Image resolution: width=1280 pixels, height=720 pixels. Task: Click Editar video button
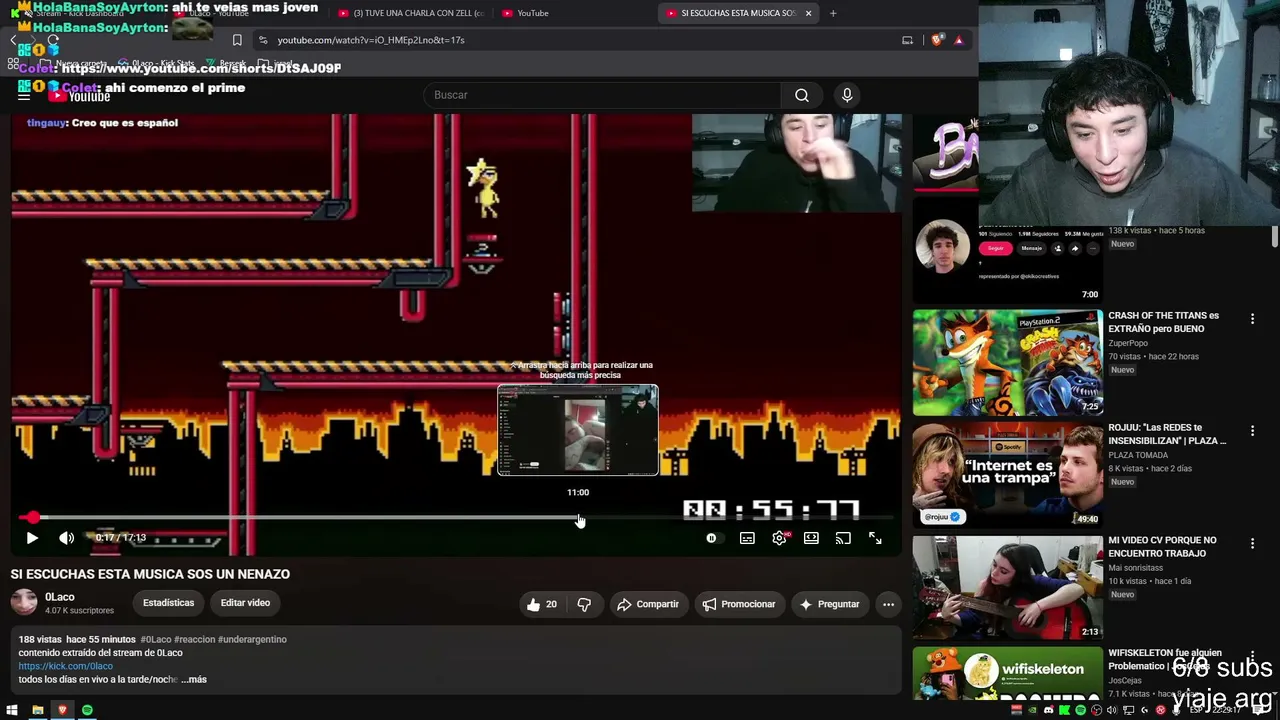tap(245, 603)
